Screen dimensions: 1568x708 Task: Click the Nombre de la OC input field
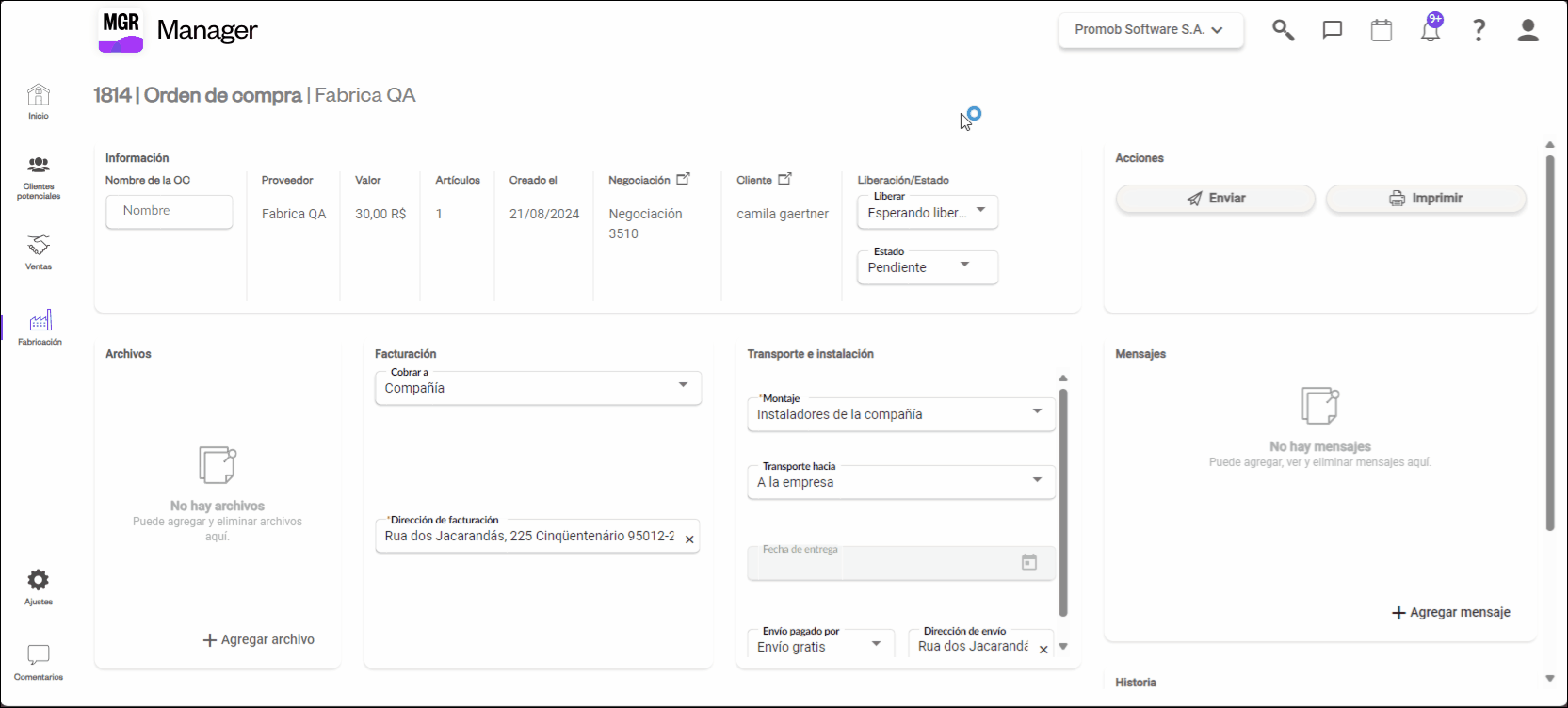(x=170, y=211)
